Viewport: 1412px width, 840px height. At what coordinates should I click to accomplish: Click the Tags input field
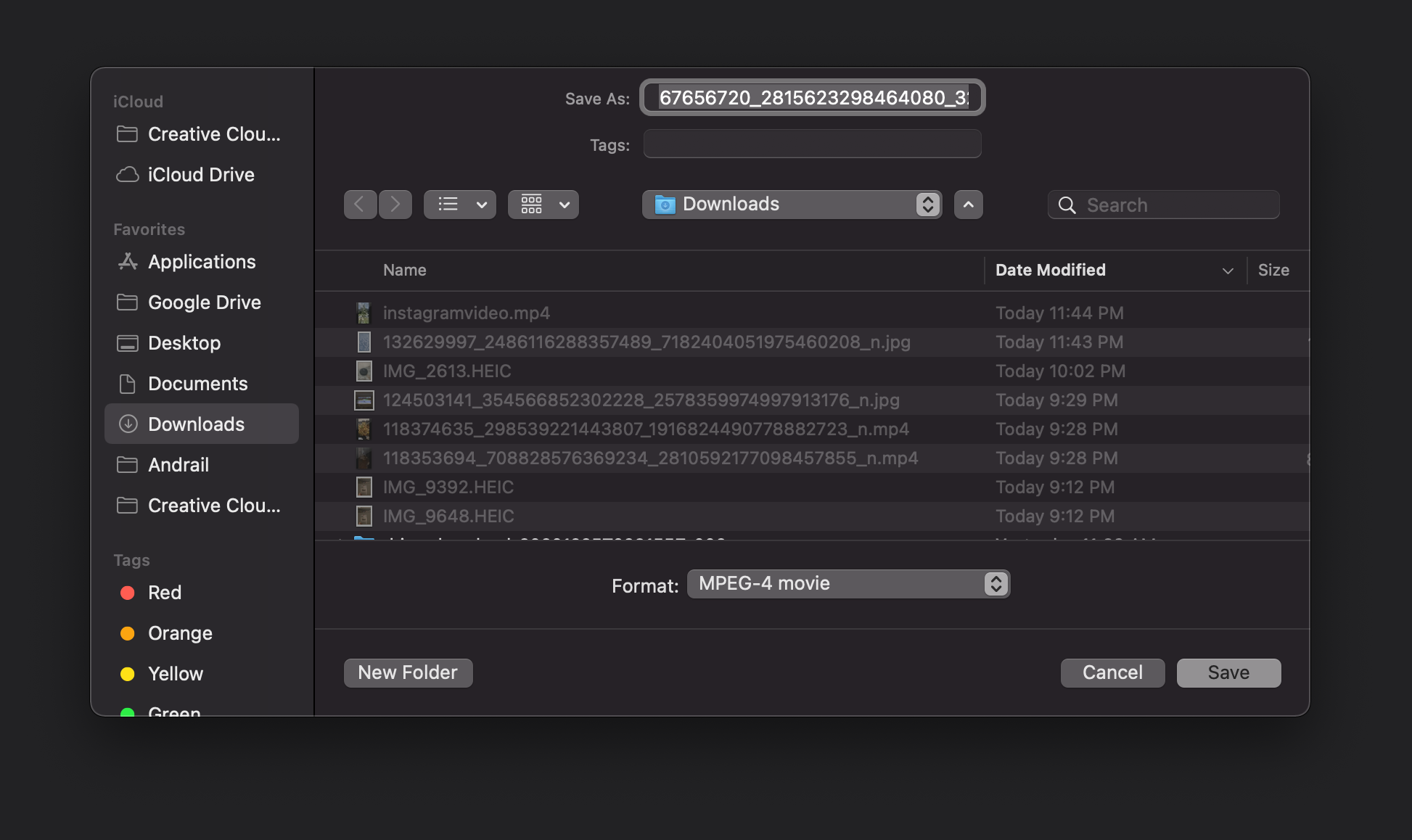tap(812, 144)
